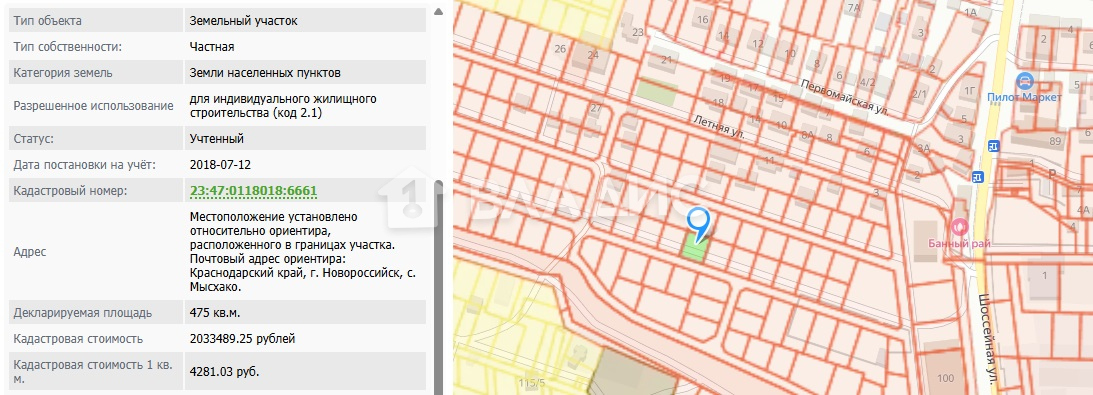
Task: Open cadastral number 23:47:0118018:6661 link
Action: pyautogui.click(x=254, y=191)
